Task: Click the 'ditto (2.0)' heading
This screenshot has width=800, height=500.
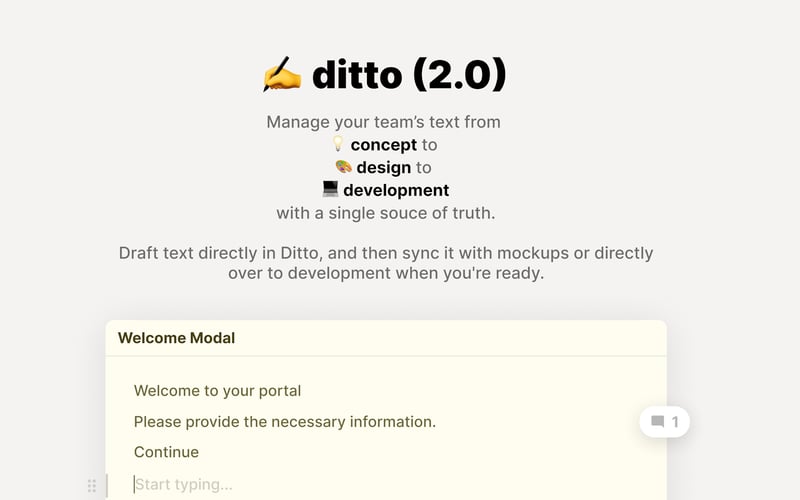Action: pos(409,74)
